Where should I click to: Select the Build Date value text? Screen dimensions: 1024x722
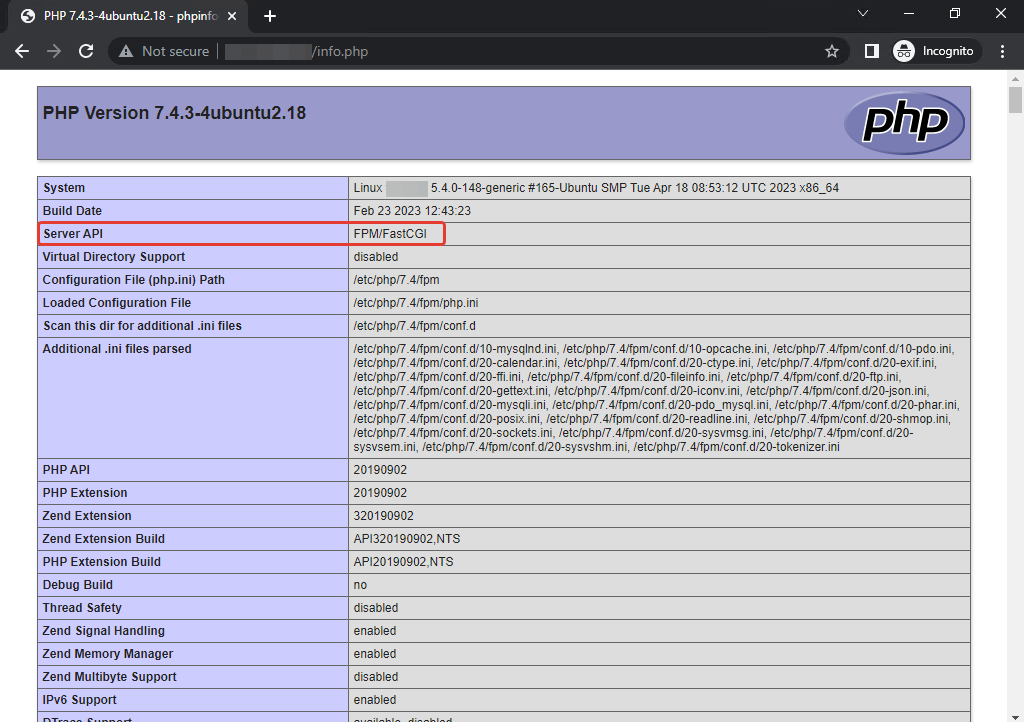pyautogui.click(x=411, y=210)
